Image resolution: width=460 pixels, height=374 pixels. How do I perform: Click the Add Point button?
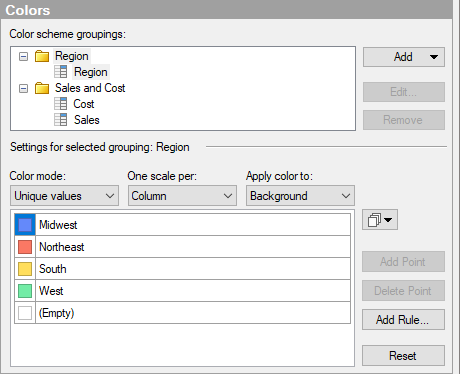coord(403,262)
